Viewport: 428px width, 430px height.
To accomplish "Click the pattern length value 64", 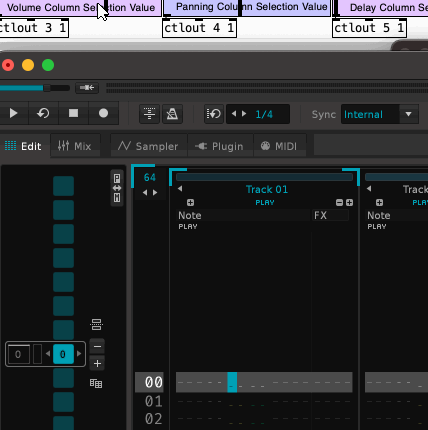I will 150,177.
